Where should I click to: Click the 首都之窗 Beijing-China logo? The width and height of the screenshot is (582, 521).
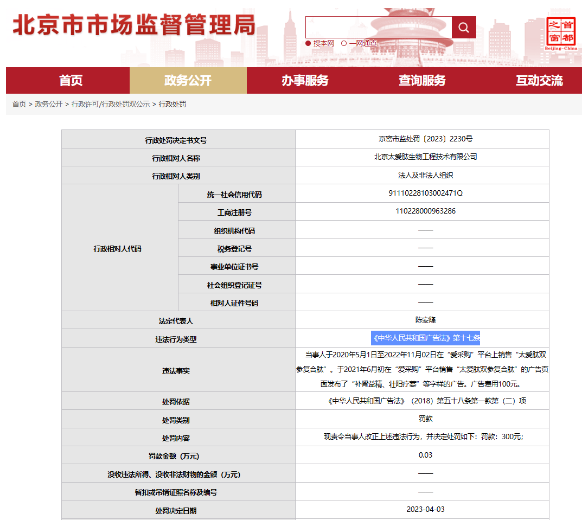coord(561,33)
